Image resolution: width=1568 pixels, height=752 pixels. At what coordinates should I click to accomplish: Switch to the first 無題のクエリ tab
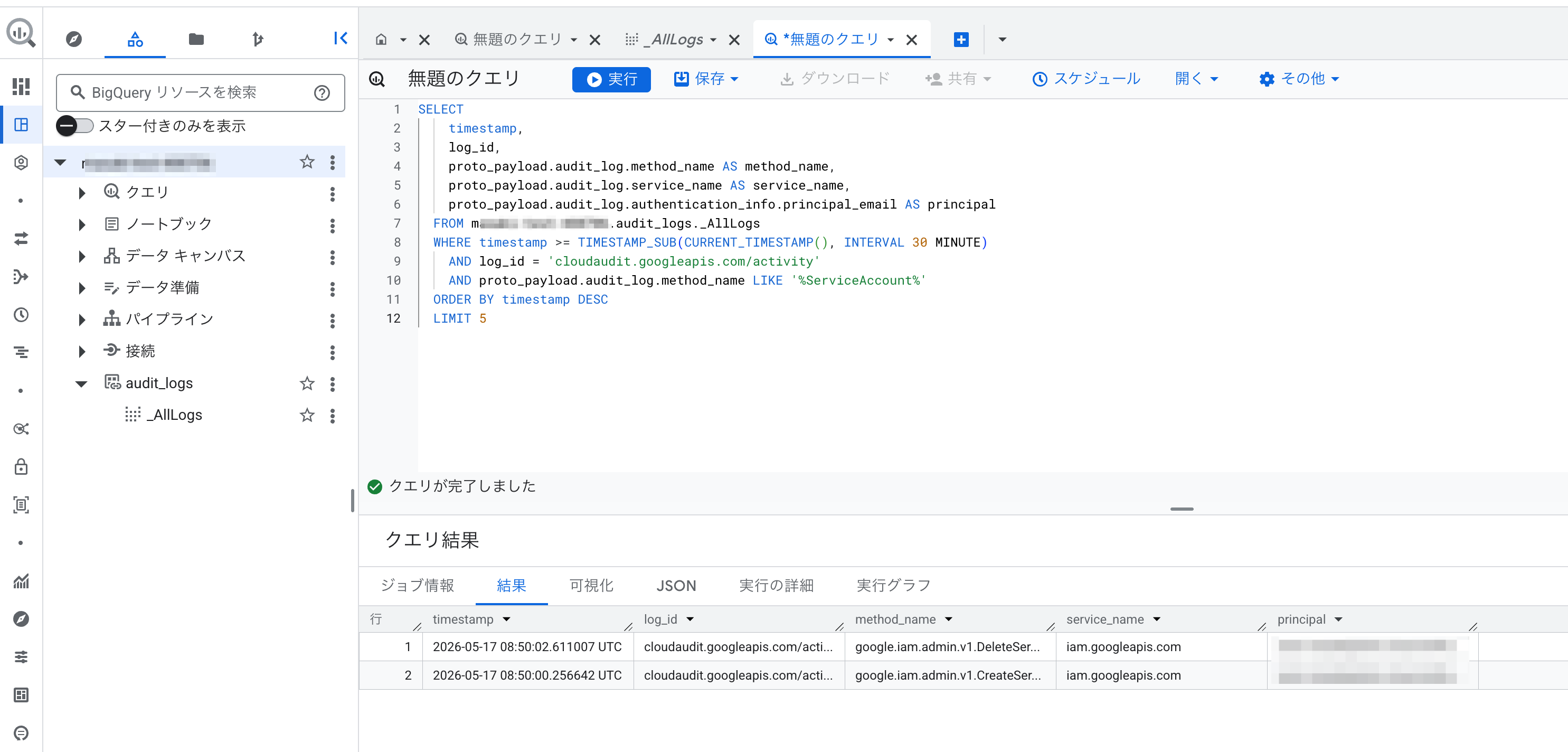point(517,40)
